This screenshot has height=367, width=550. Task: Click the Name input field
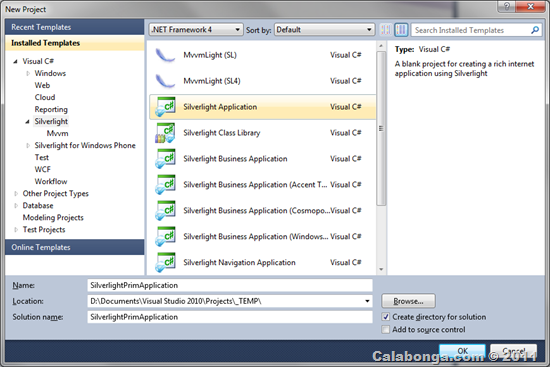point(230,285)
